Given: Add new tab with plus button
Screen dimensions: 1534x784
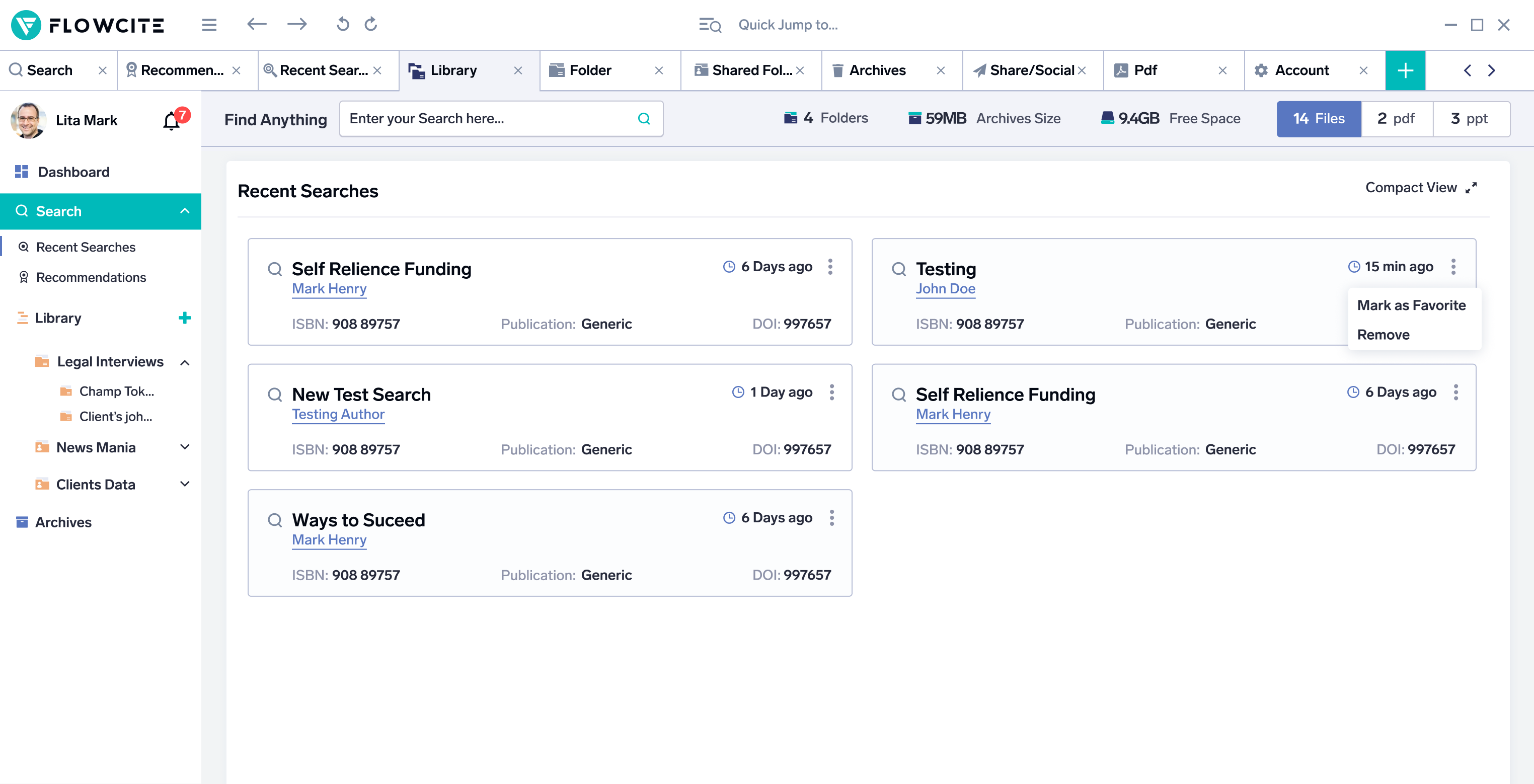Looking at the screenshot, I should 1405,70.
